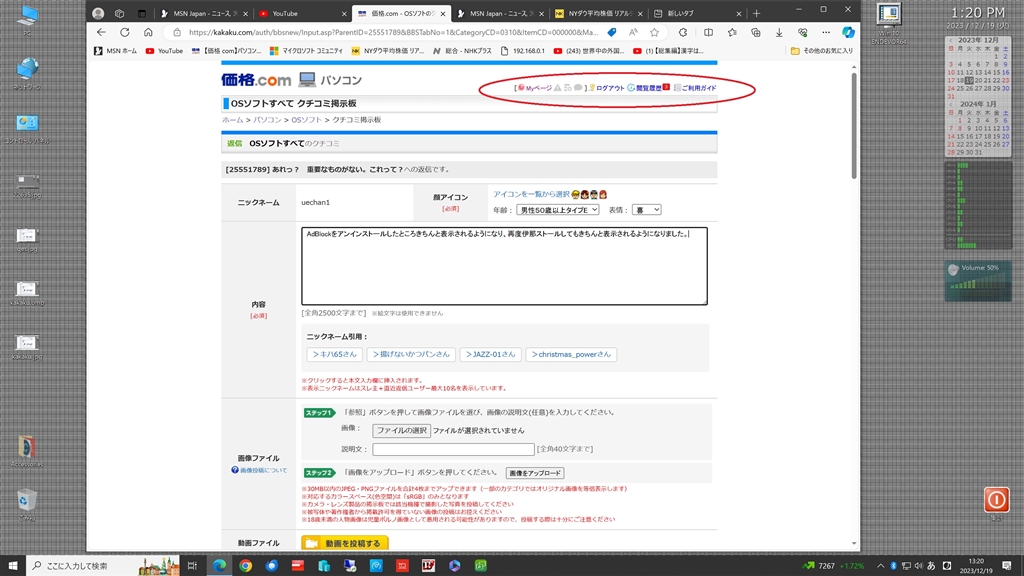Insert nickname quote ＞キハ65さん
This screenshot has width=1024, height=576.
[x=334, y=354]
